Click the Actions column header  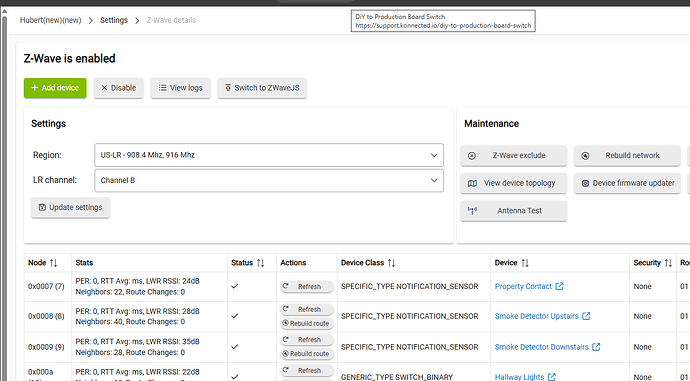[x=293, y=263]
